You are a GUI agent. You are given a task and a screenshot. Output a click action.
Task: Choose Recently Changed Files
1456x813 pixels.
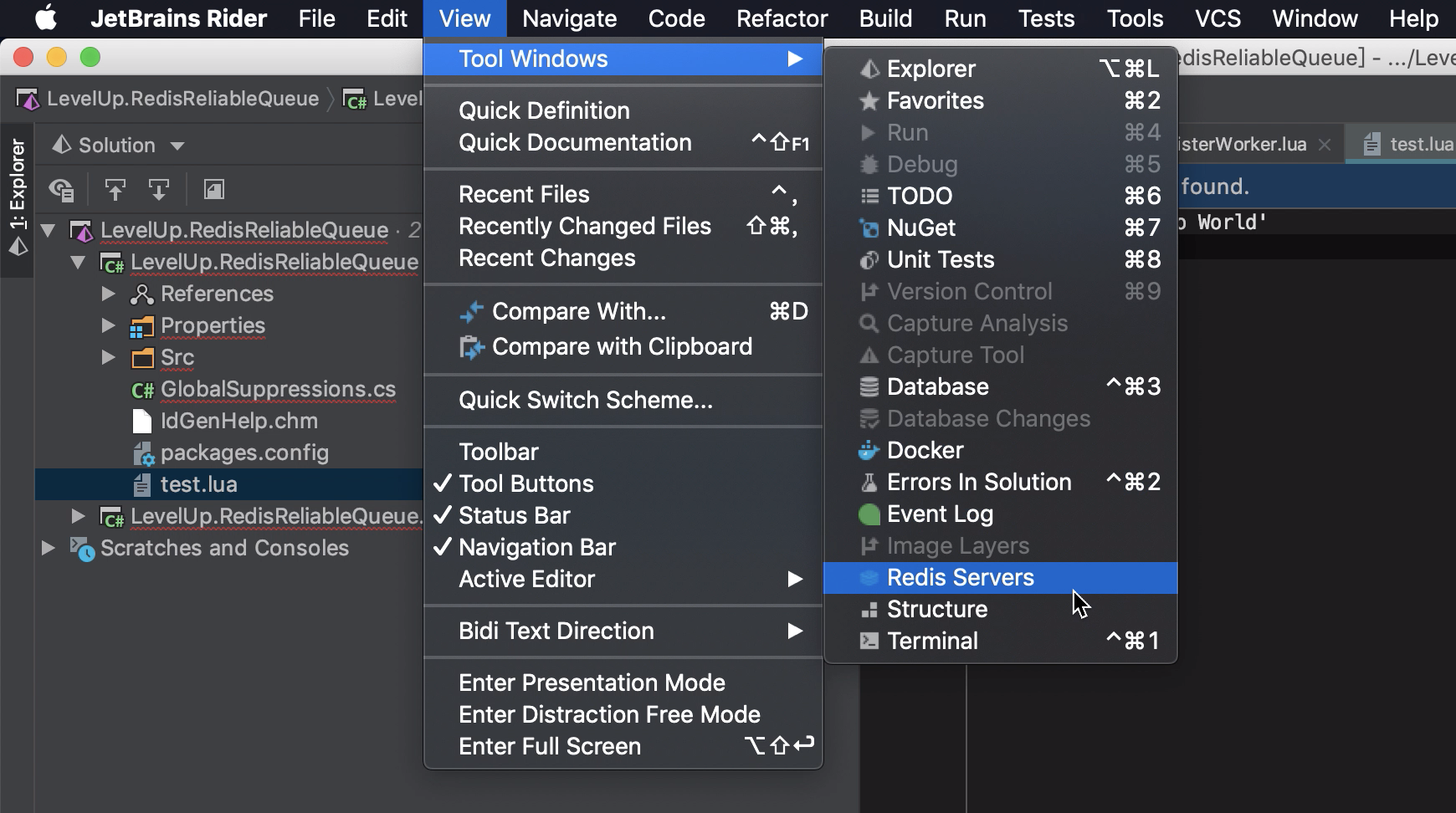[623, 226]
